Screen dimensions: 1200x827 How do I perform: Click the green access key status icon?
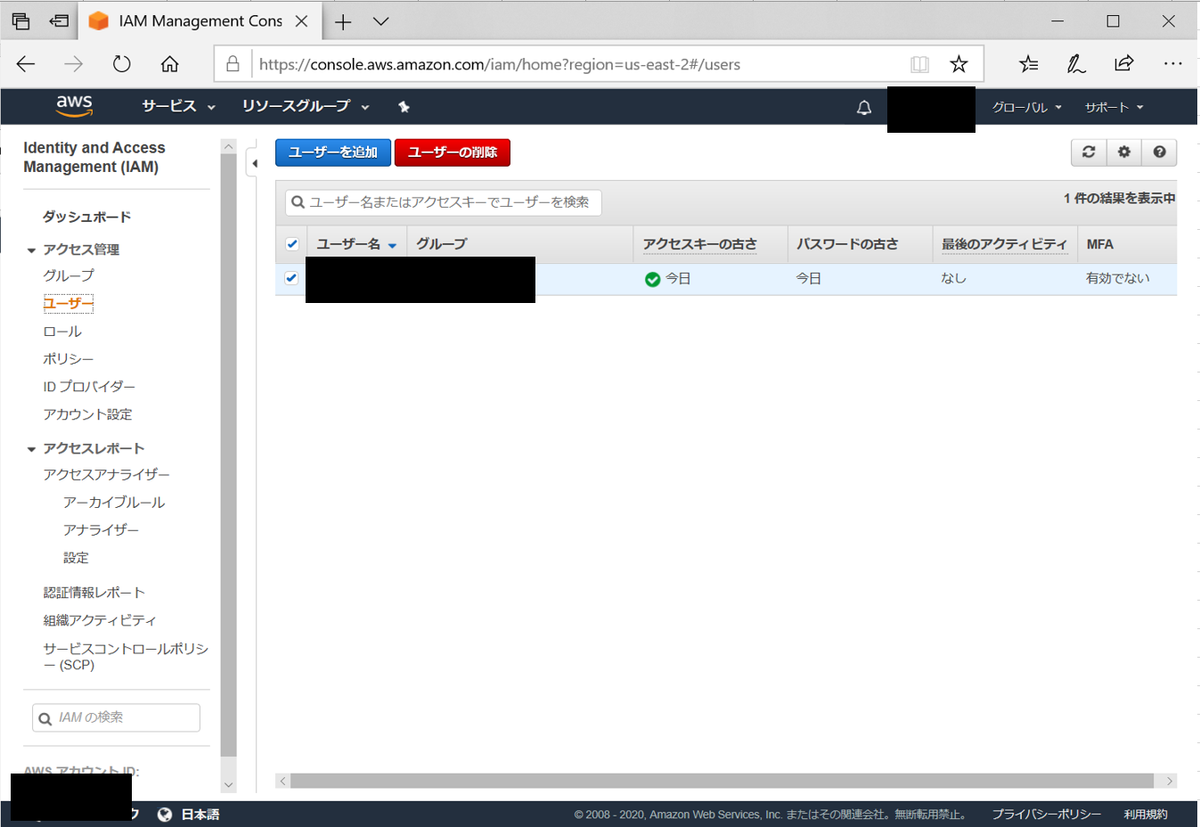652,279
